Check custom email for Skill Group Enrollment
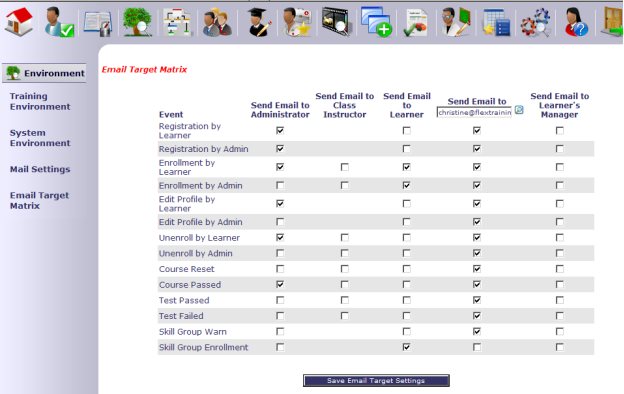624x394 pixels. 477,347
